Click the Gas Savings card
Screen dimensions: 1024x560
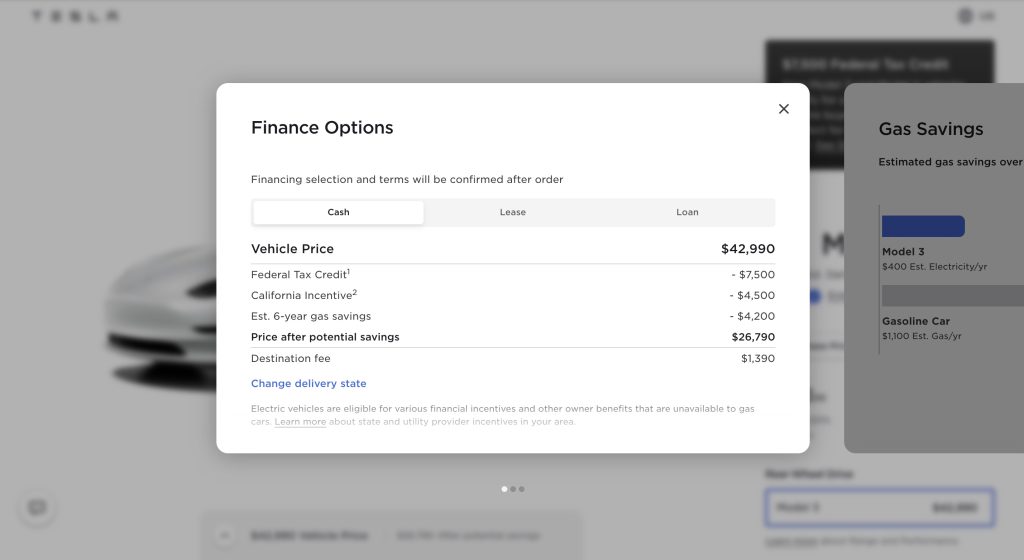[x=934, y=268]
